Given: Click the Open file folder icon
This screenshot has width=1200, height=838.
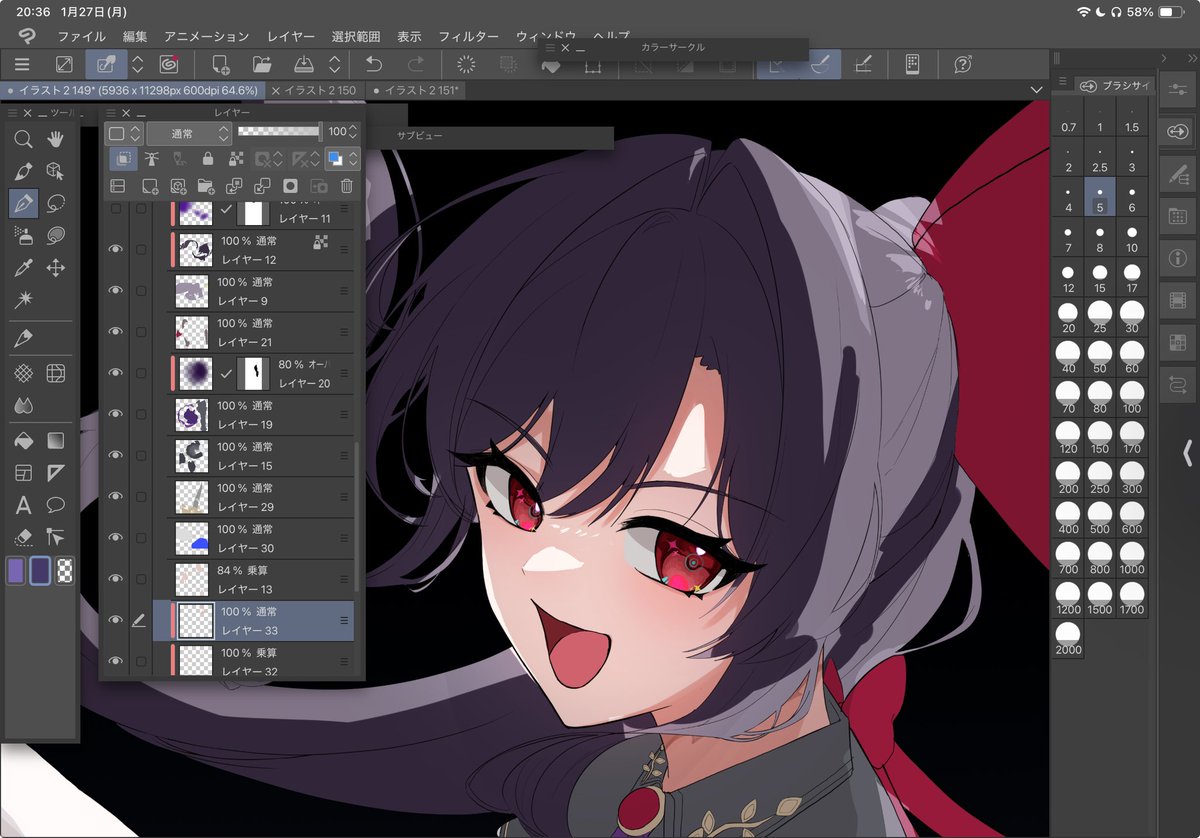Looking at the screenshot, I should (262, 64).
